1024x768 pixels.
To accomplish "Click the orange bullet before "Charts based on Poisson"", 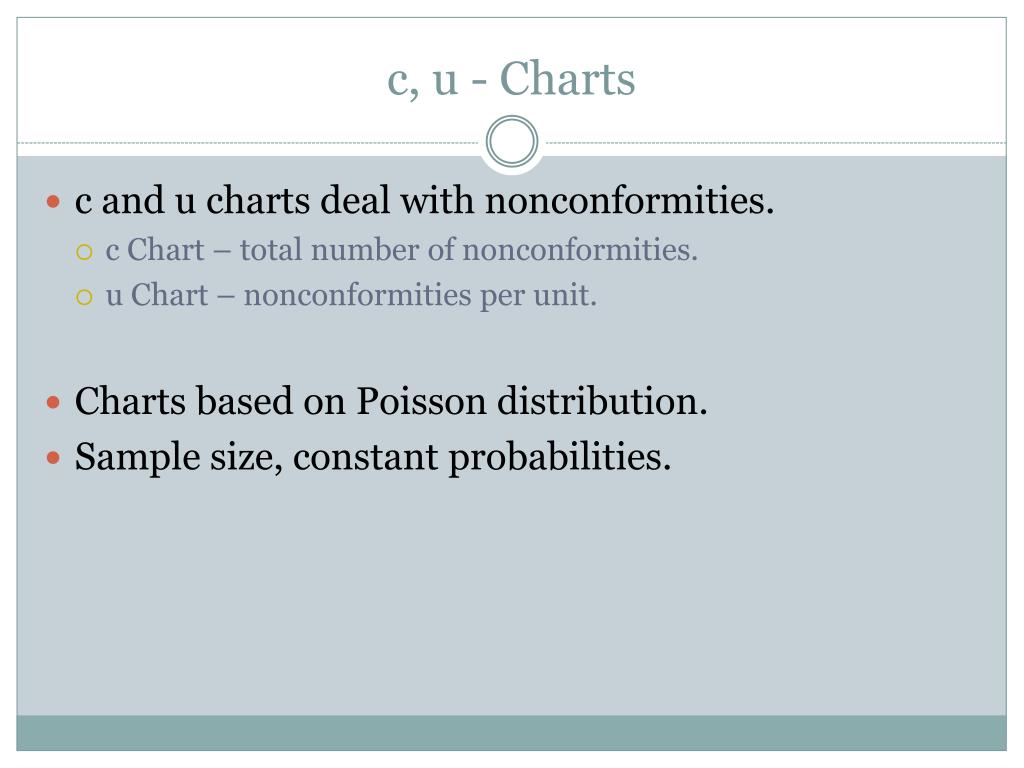I will tap(54, 402).
